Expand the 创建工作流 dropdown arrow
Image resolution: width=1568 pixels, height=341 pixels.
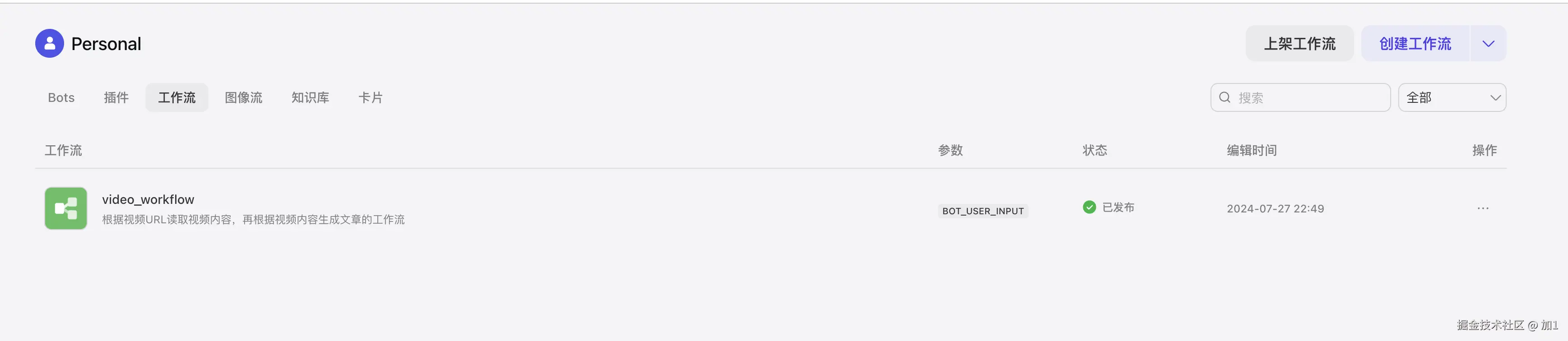click(1488, 44)
